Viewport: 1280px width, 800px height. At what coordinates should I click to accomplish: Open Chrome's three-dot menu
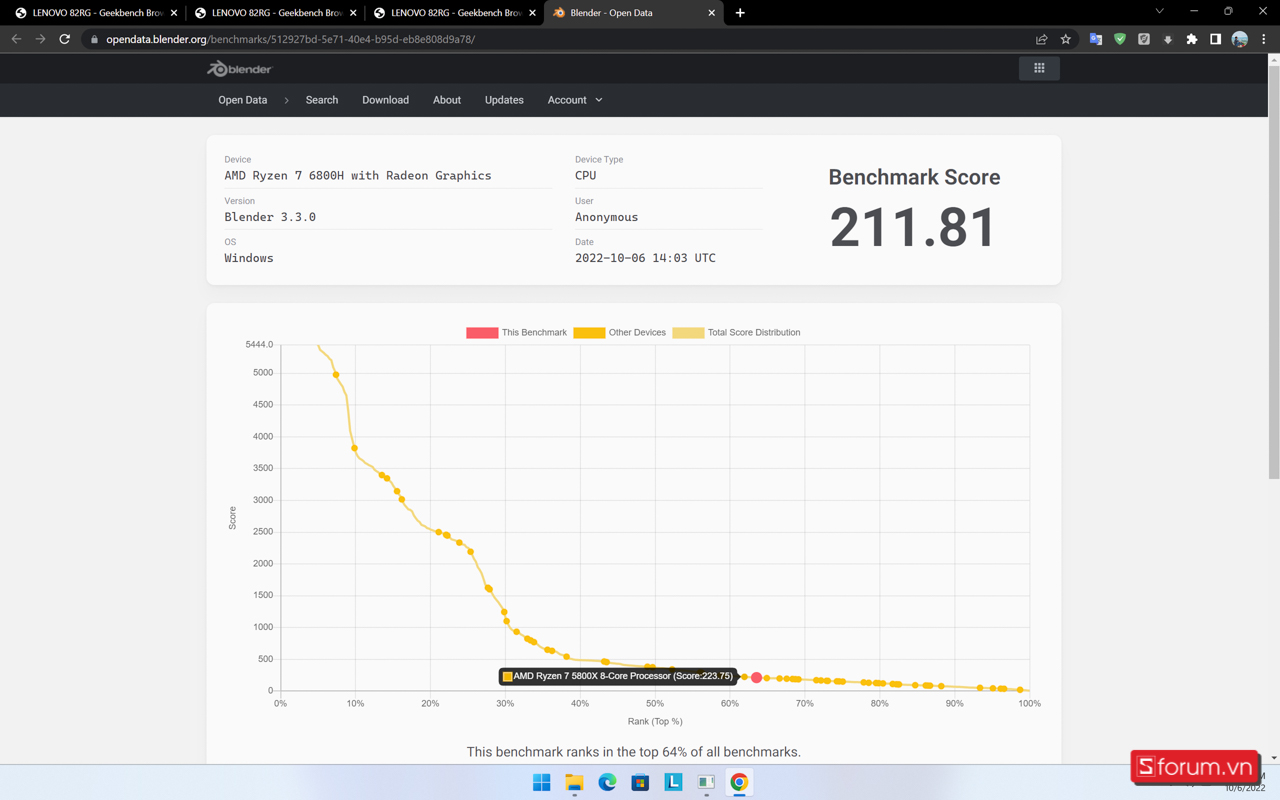click(1264, 39)
